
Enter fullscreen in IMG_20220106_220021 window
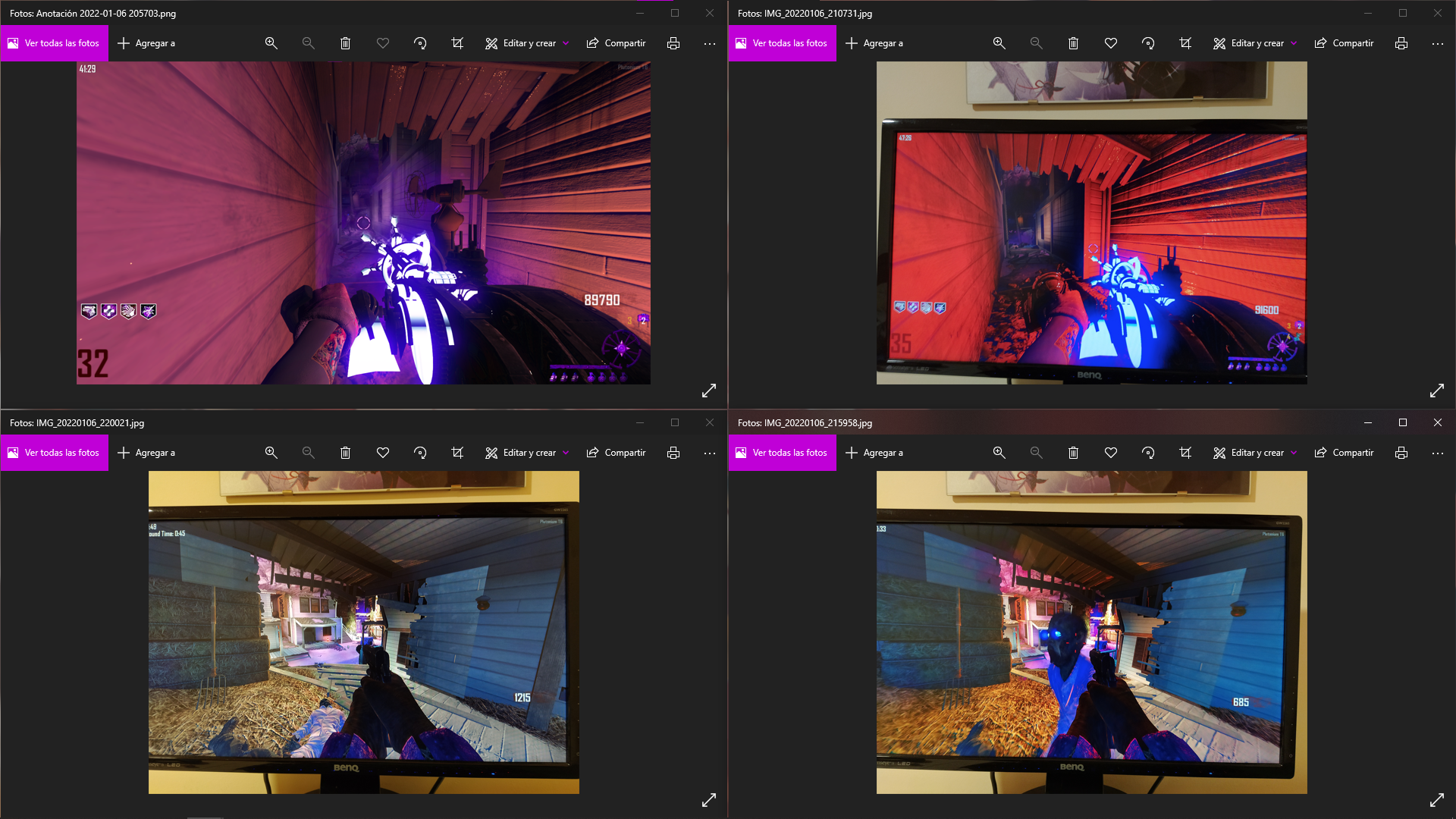point(709,800)
